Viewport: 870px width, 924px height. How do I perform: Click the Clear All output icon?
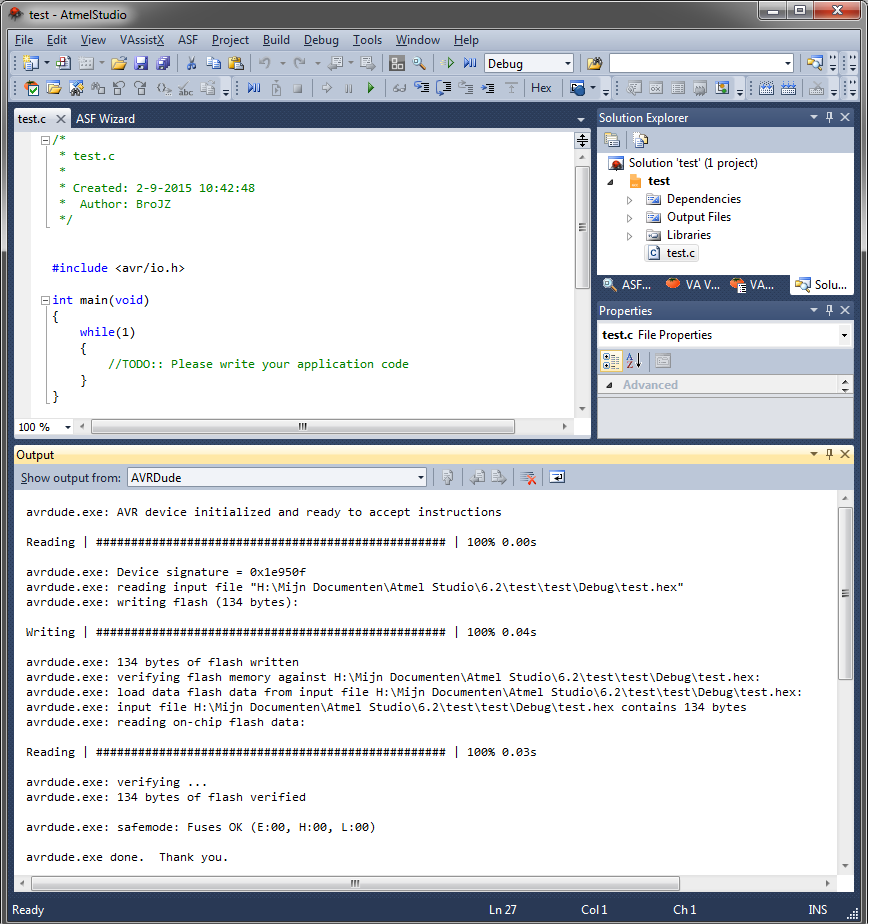[529, 477]
